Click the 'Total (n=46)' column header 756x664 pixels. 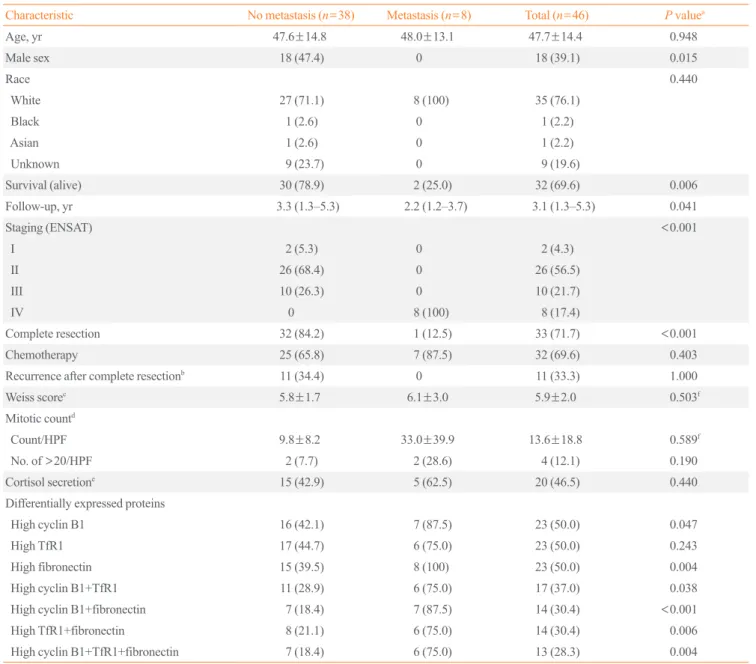coord(557,15)
